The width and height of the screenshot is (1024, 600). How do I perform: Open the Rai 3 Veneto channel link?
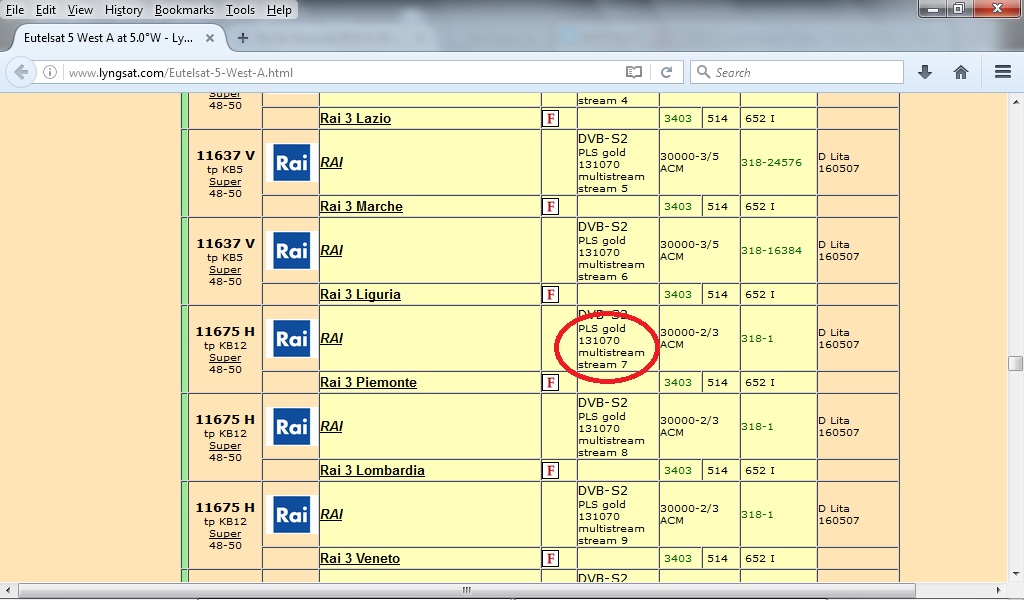click(360, 559)
